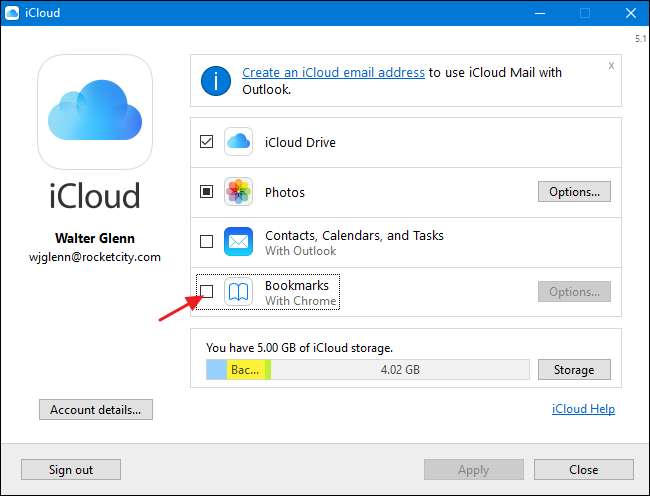Close the iCloud window from title bar
Image resolution: width=650 pixels, height=496 pixels.
(631, 13)
